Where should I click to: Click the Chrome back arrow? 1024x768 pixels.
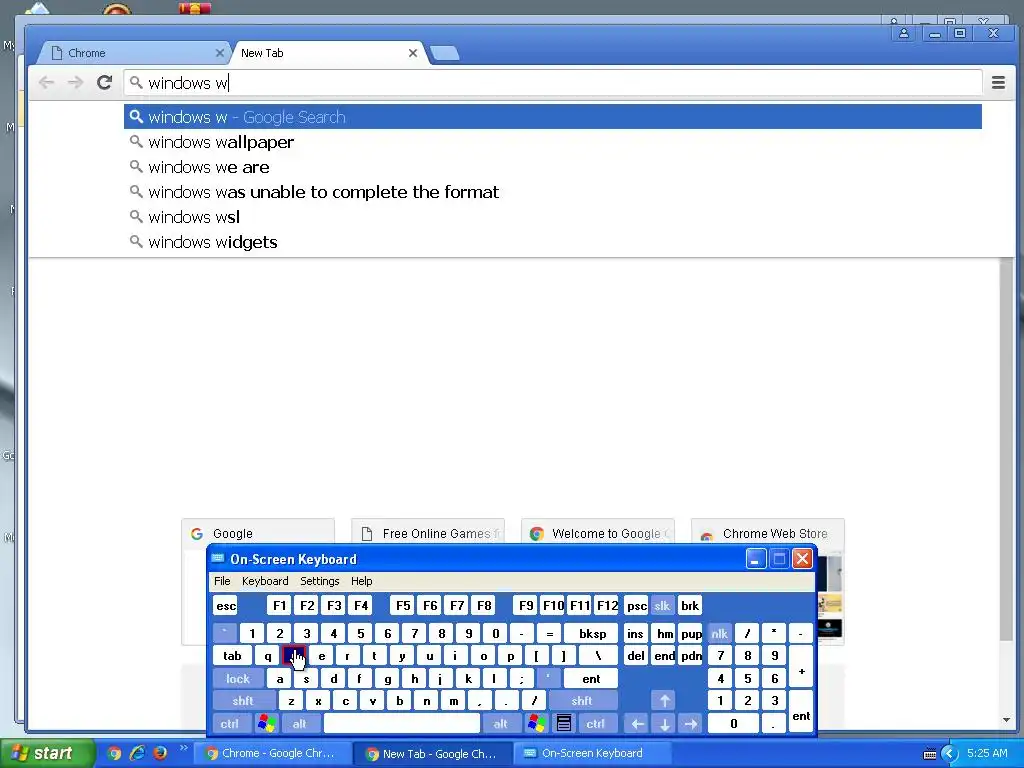click(46, 82)
